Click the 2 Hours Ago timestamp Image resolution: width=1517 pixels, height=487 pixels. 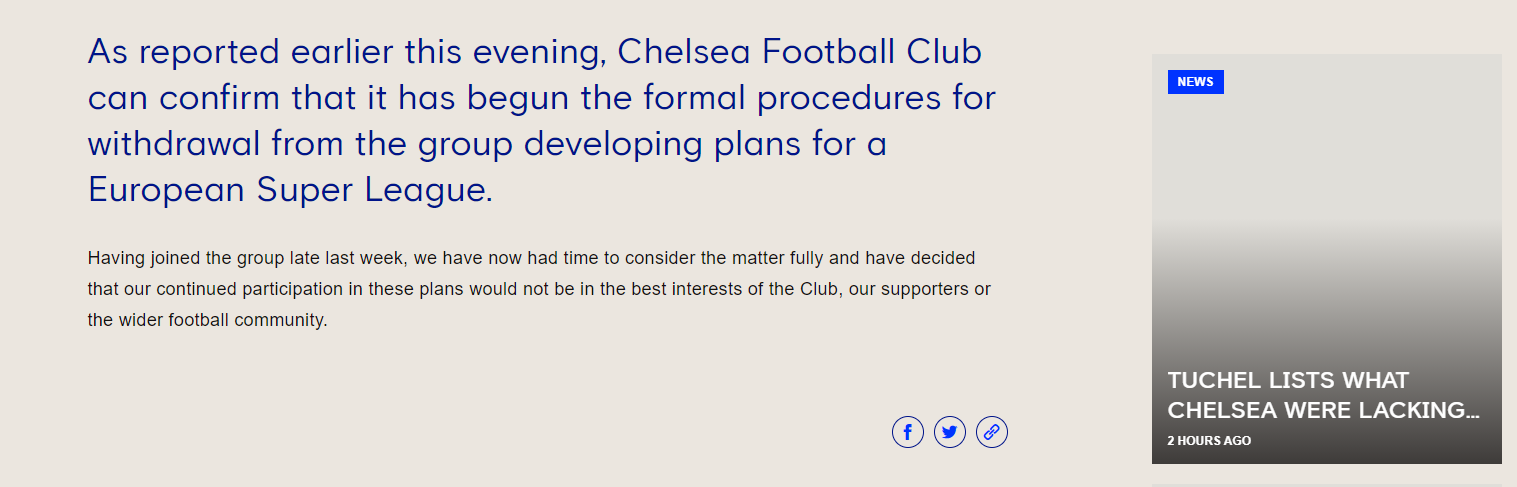pyautogui.click(x=1208, y=441)
